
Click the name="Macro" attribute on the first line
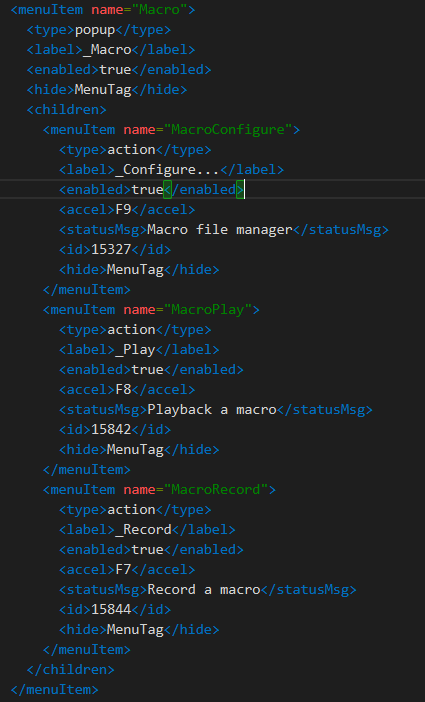tap(139, 10)
